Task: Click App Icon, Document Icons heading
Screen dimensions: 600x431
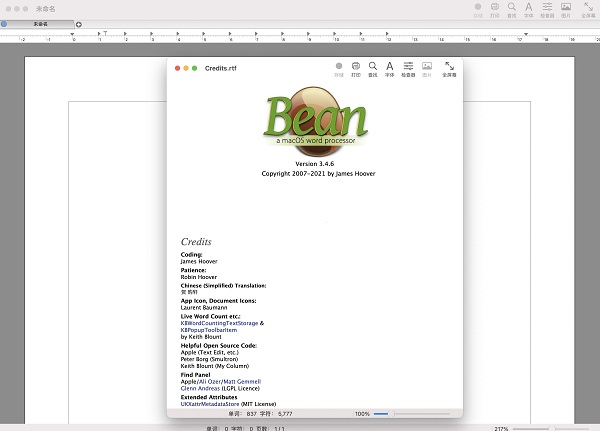Action: 218,301
